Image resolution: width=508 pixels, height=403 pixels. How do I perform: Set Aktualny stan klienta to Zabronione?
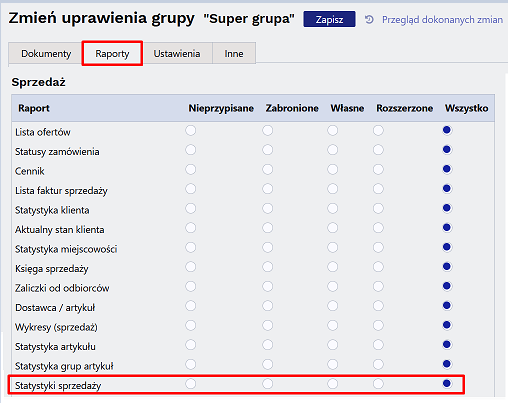(267, 228)
